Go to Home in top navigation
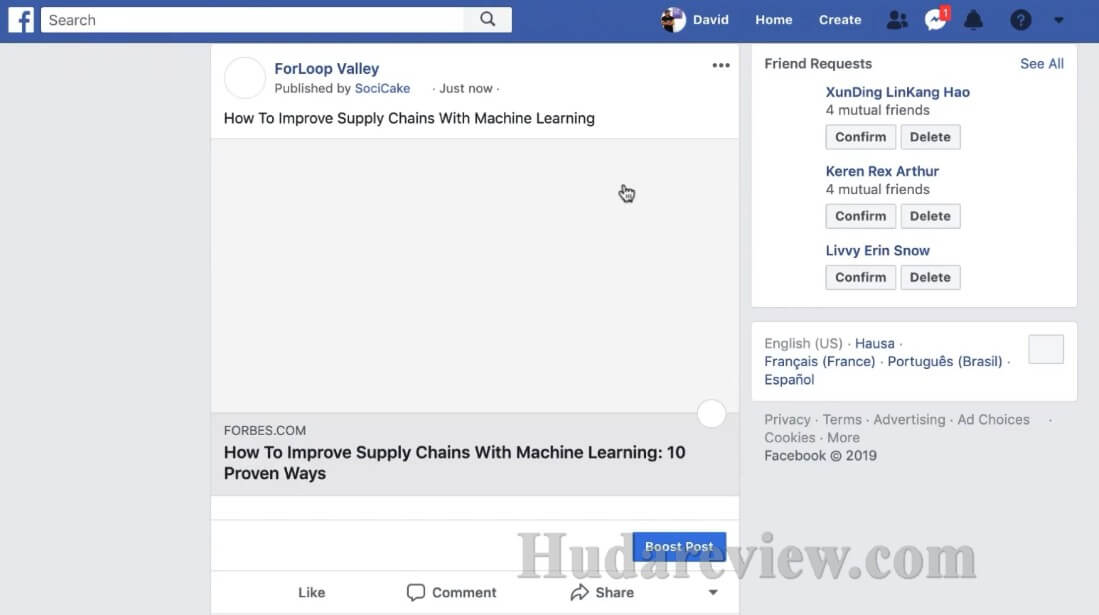 click(774, 20)
